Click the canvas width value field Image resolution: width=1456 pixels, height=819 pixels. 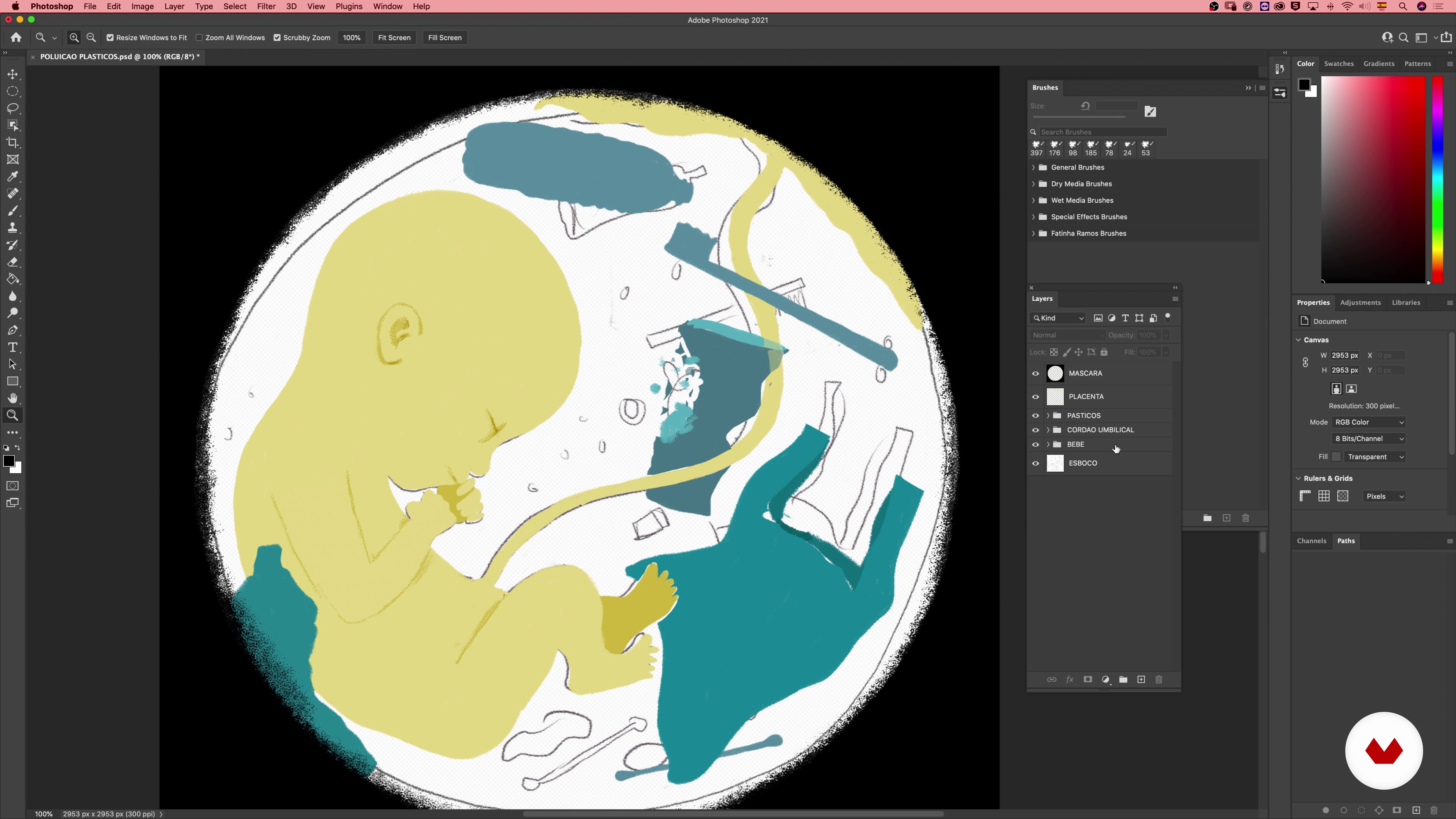pos(1345,356)
